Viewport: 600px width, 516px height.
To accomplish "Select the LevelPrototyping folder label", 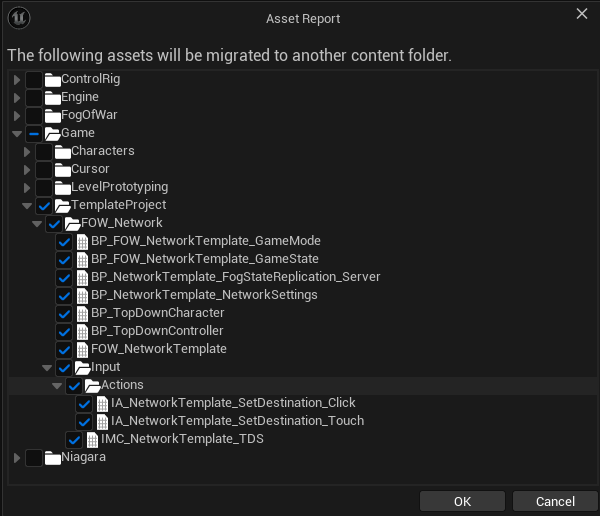I will pos(119,187).
